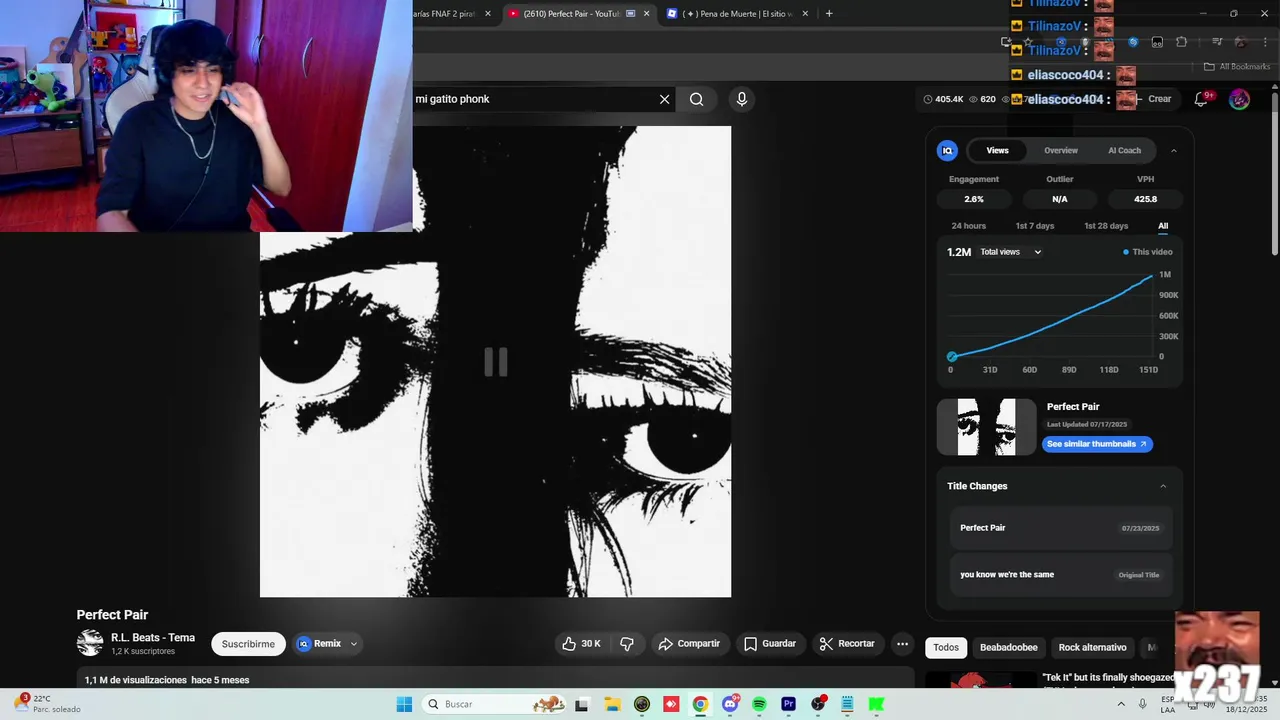Open the Windows Start menu

[404, 704]
